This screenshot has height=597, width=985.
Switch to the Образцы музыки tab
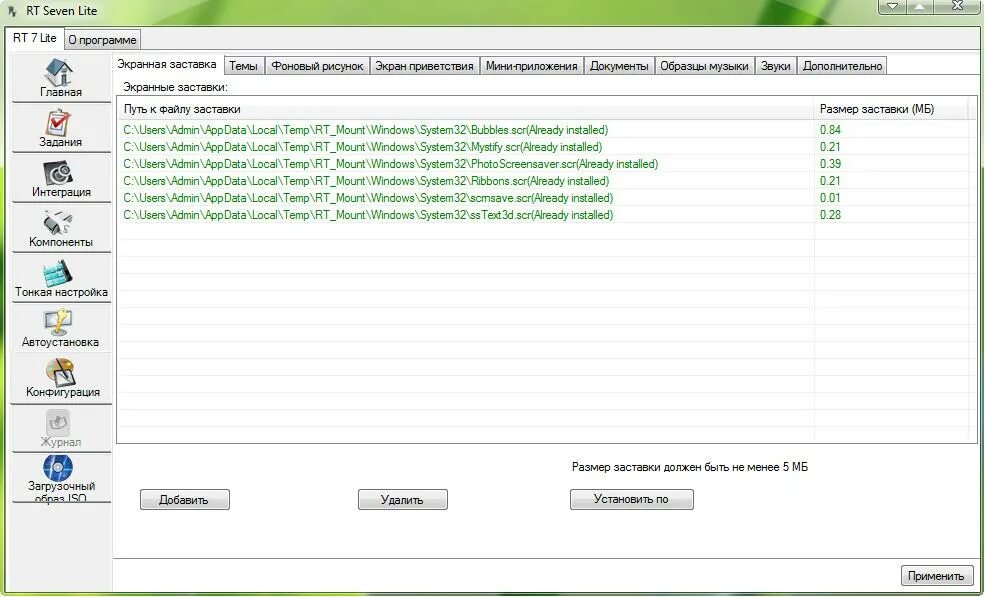(704, 66)
